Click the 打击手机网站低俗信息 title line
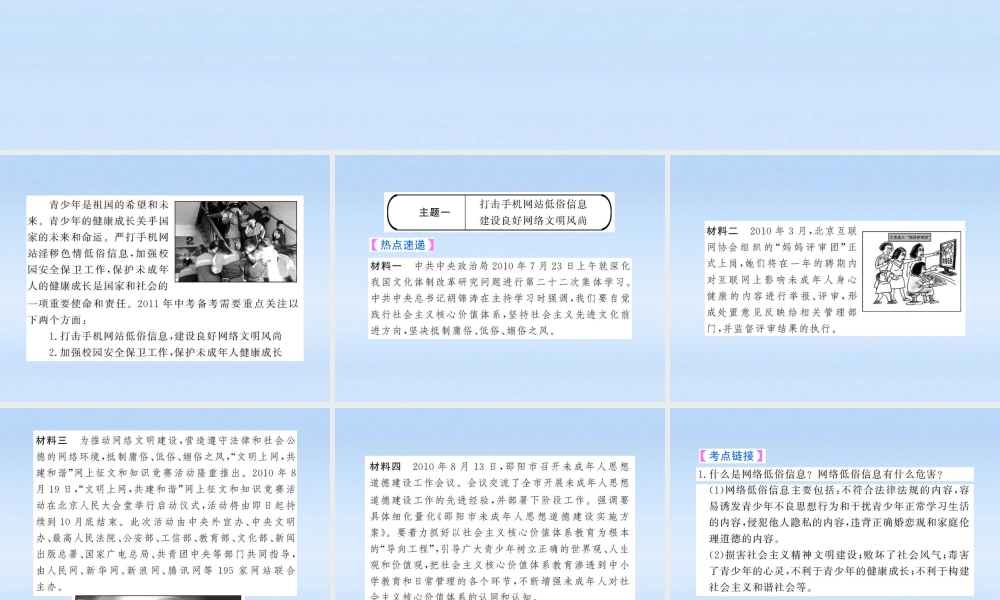 pyautogui.click(x=533, y=204)
